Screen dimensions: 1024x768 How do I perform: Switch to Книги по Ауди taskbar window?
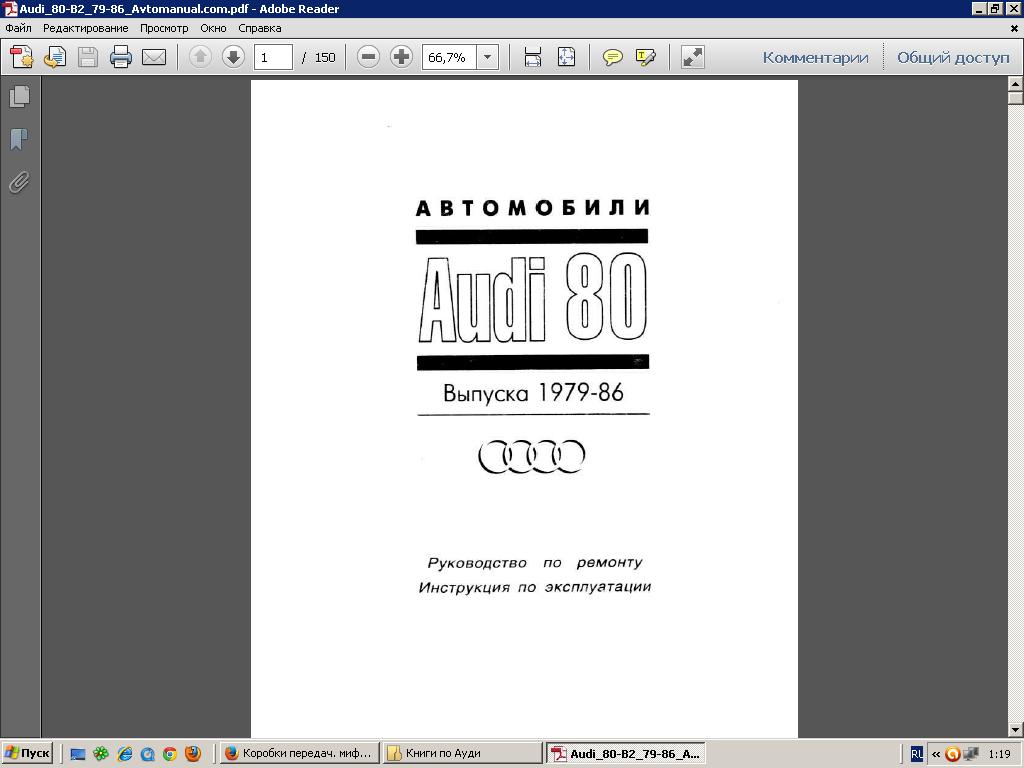pyautogui.click(x=461, y=754)
